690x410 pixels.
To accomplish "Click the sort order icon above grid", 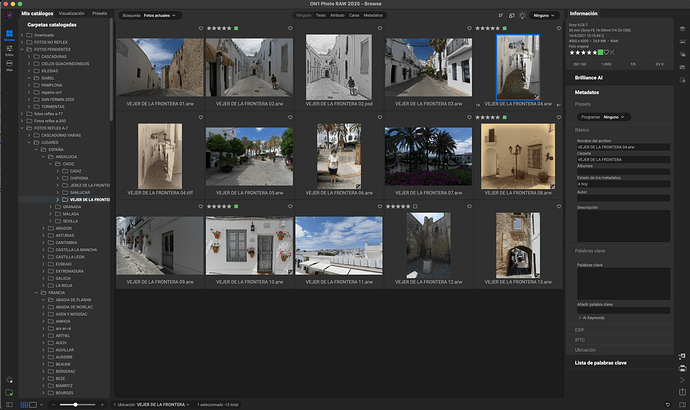I will tap(500, 16).
